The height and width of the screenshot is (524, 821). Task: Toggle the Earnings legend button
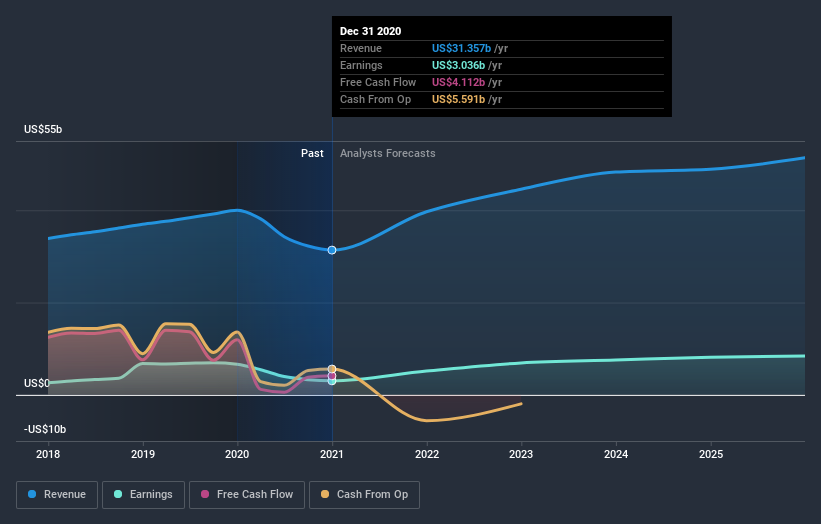pyautogui.click(x=143, y=495)
